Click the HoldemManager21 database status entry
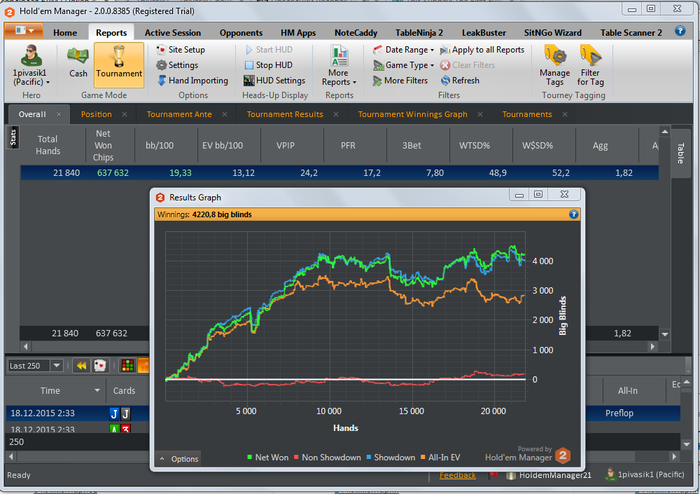 coord(549,475)
